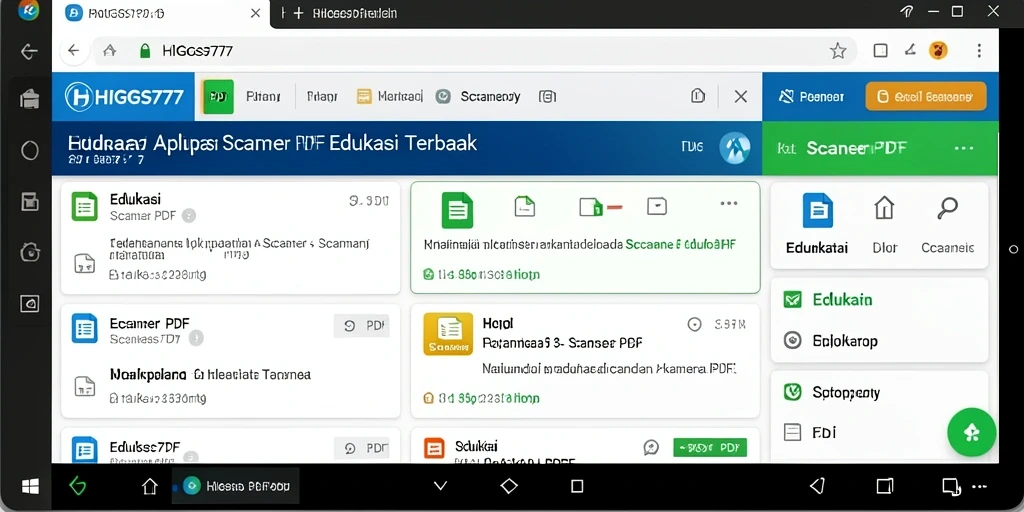Click the clock icon in Hojol card

pyautogui.click(x=695, y=323)
